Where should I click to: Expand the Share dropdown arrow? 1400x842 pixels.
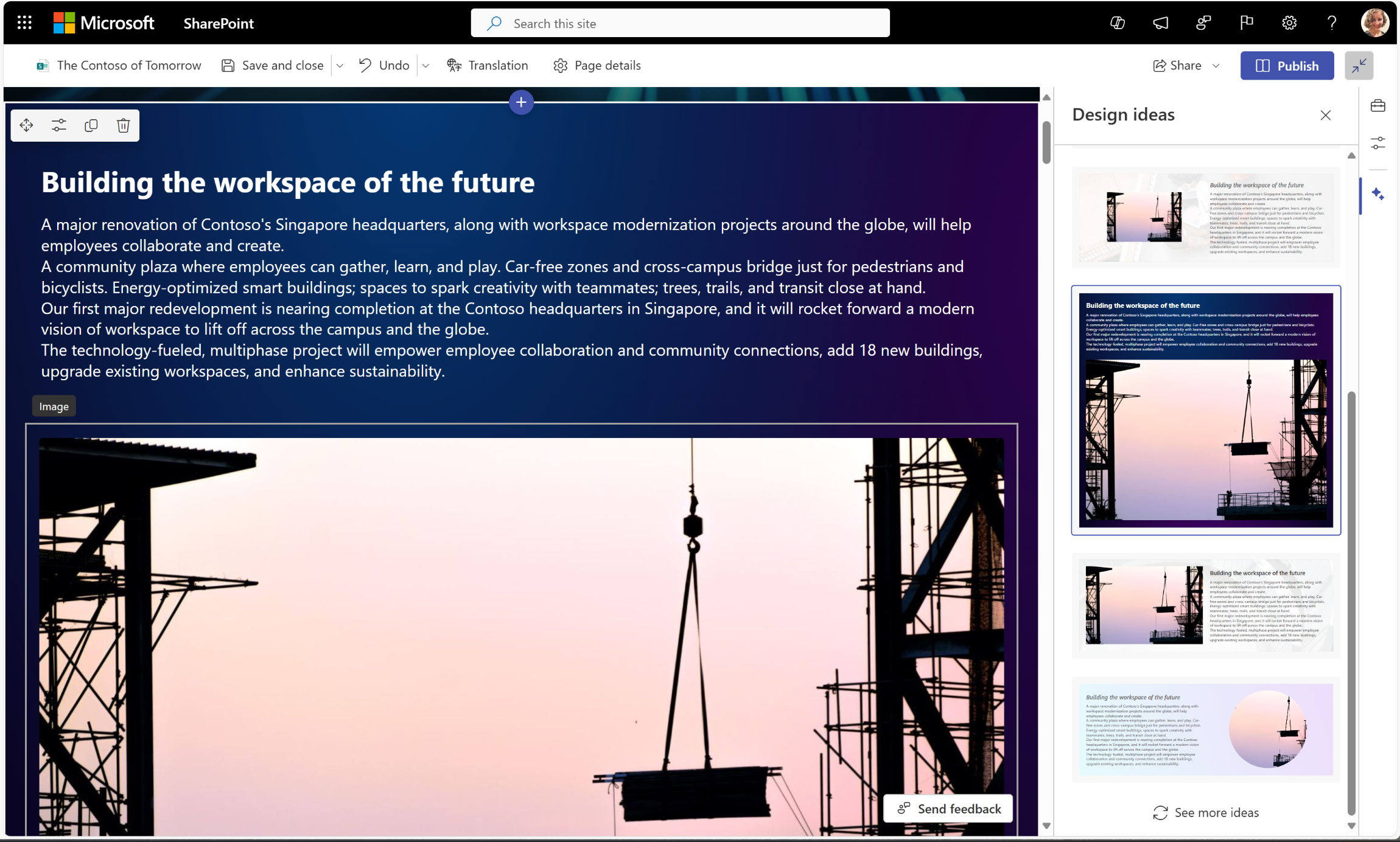tap(1218, 65)
